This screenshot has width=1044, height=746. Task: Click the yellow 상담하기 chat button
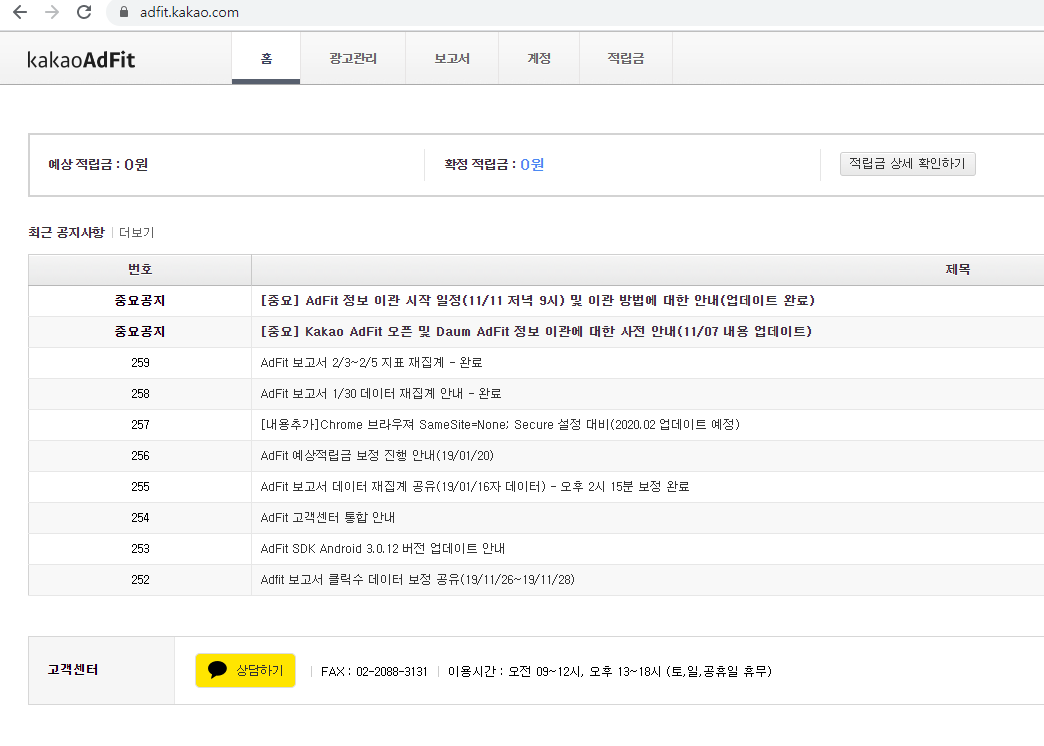245,670
